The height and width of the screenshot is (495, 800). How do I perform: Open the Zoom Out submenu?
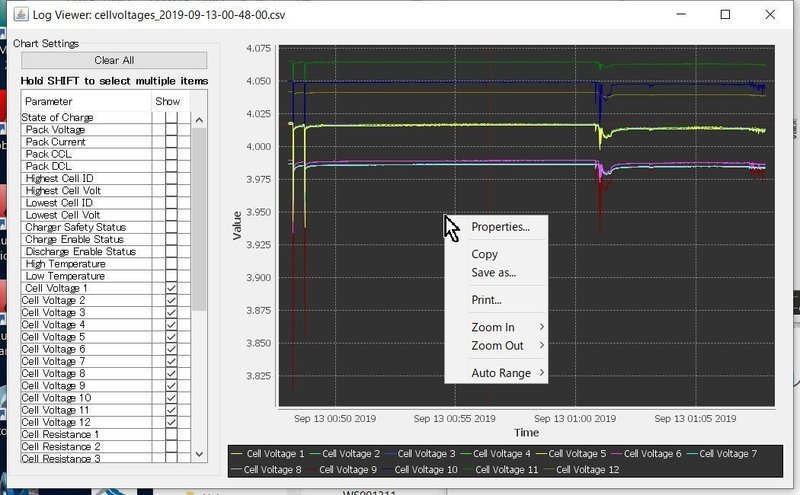(496, 345)
